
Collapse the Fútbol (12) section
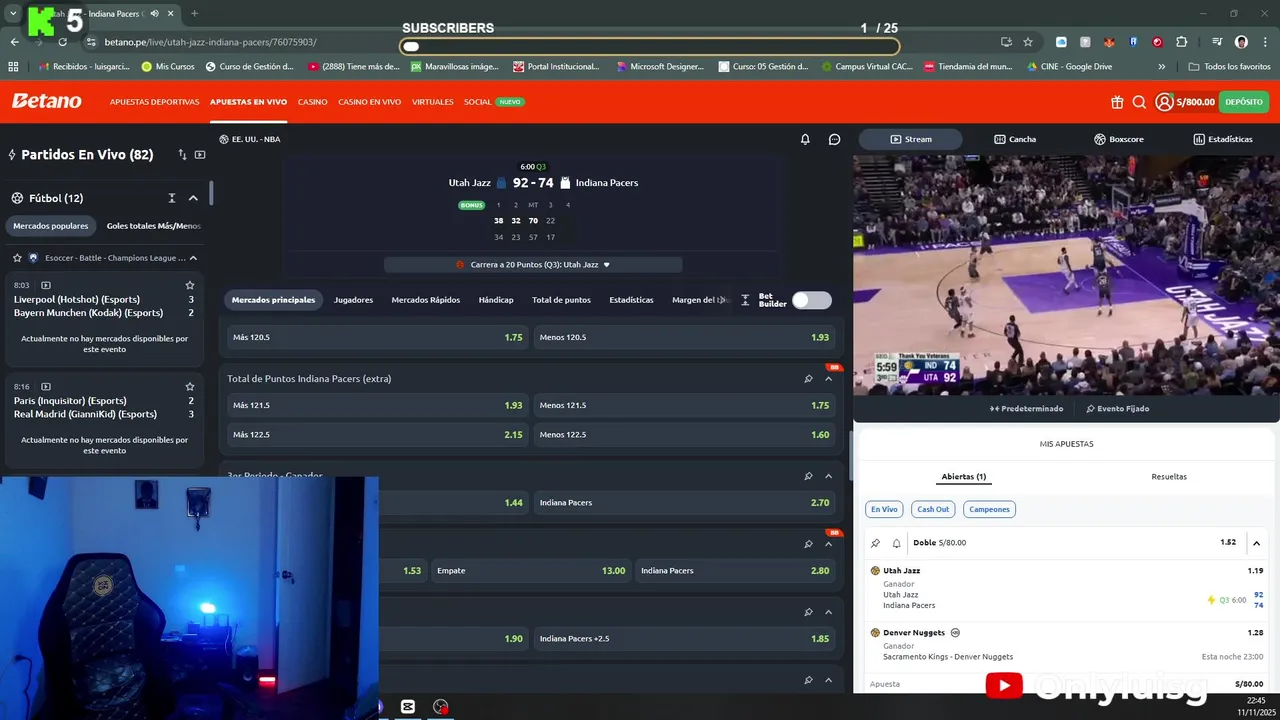[193, 198]
